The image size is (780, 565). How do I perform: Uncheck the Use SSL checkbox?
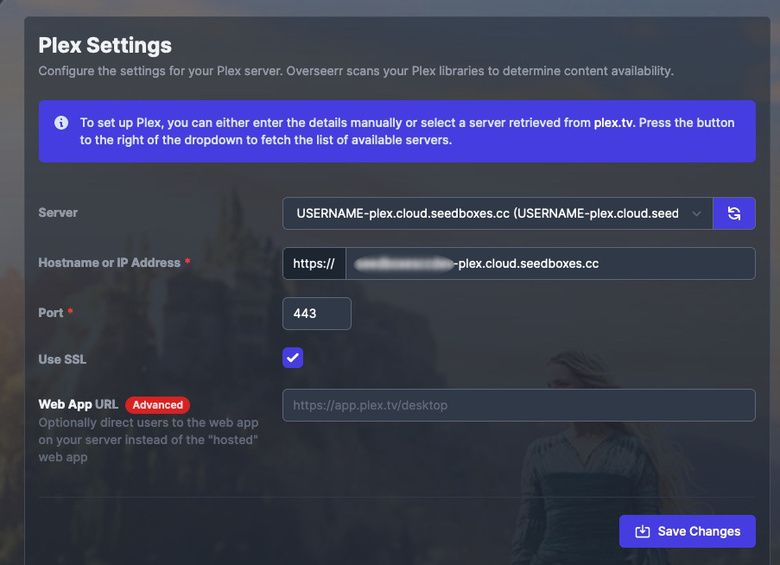coord(292,358)
